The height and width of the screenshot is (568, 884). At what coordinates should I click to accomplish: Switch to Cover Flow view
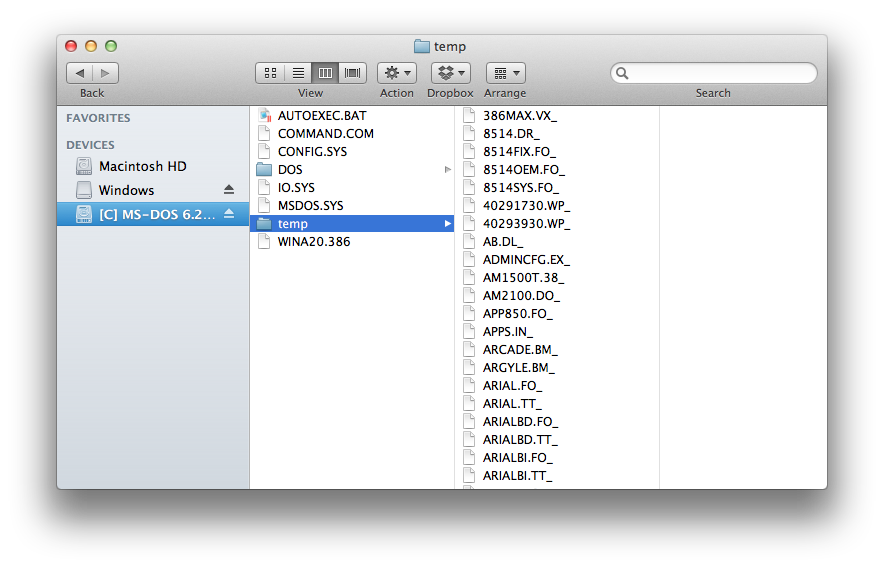tap(353, 73)
